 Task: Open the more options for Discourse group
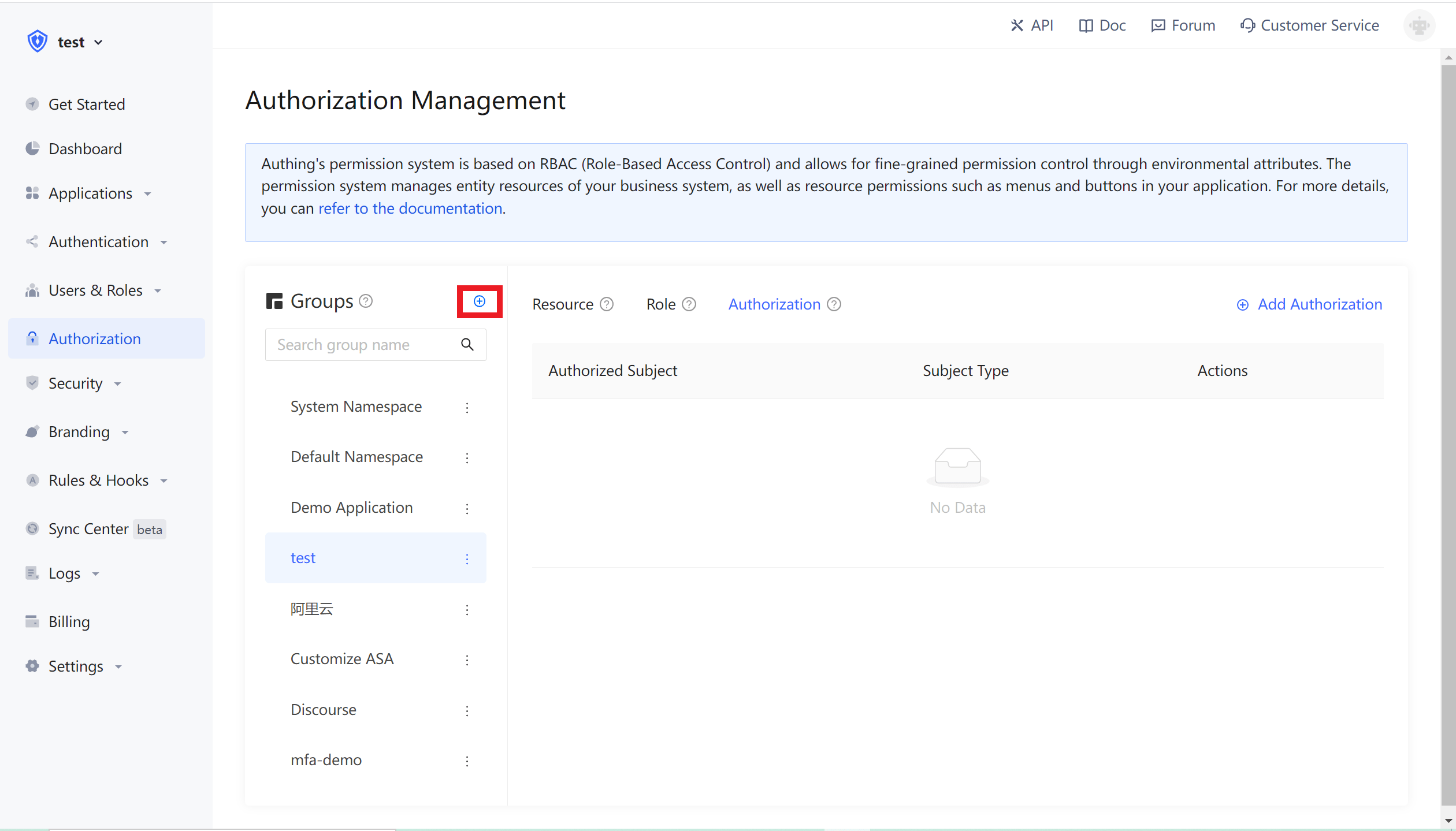point(467,710)
